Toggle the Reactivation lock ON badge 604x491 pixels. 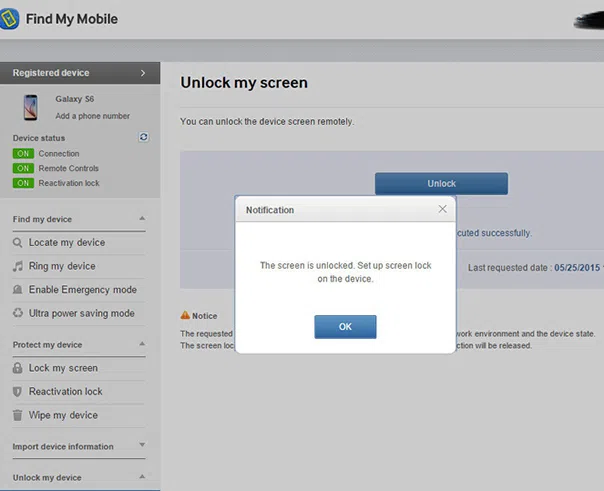23,183
